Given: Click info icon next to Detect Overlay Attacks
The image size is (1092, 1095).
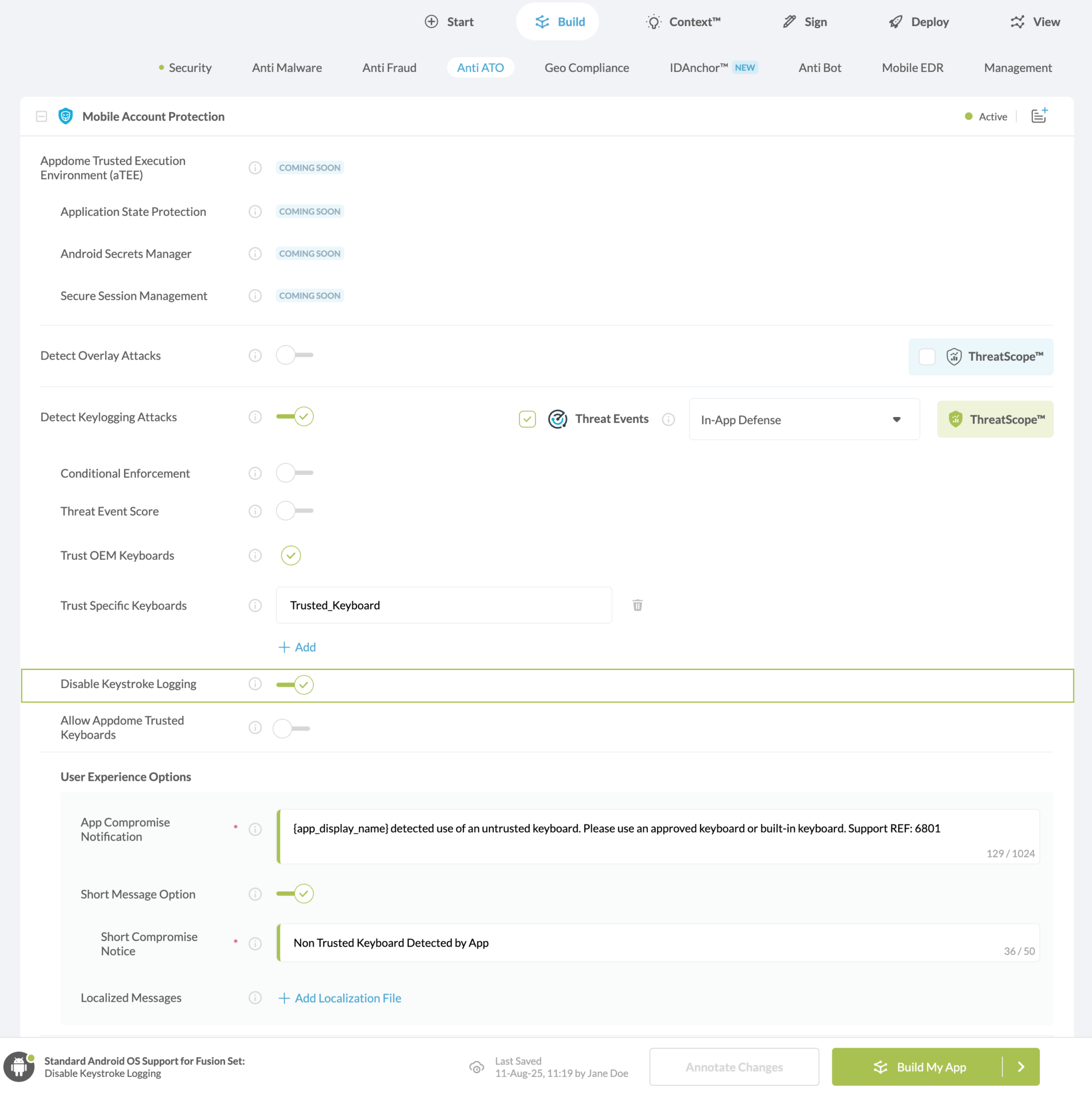Looking at the screenshot, I should click(x=255, y=355).
